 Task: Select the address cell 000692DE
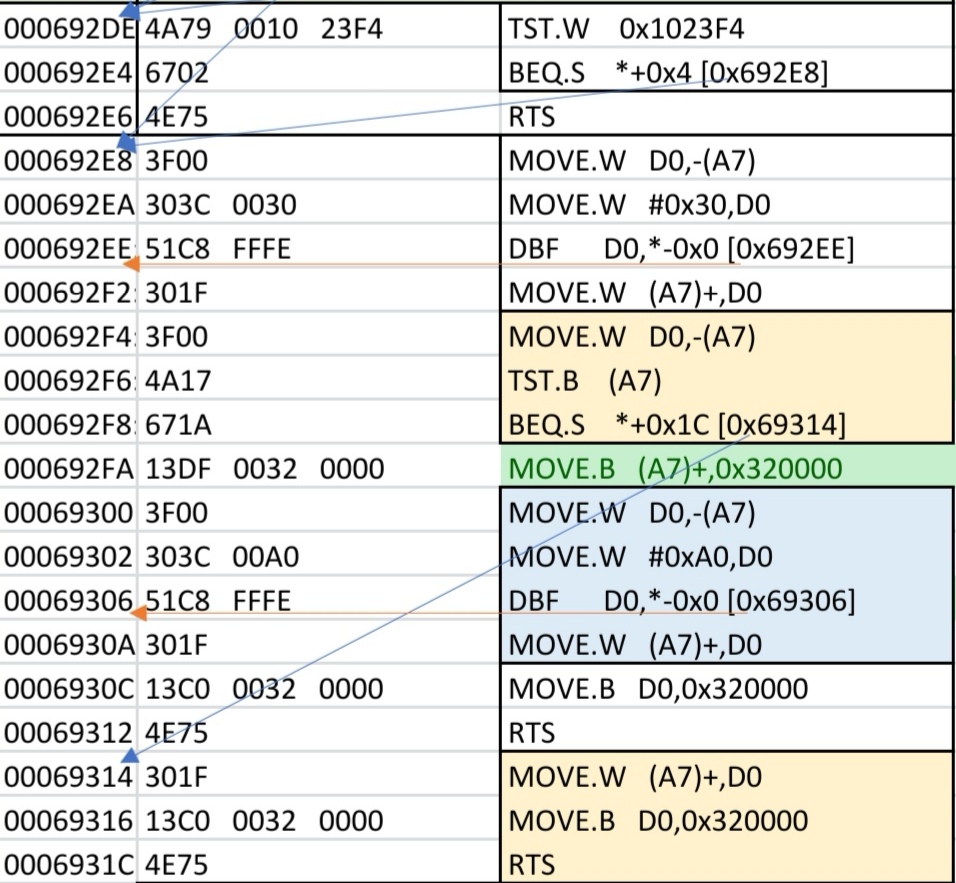68,29
